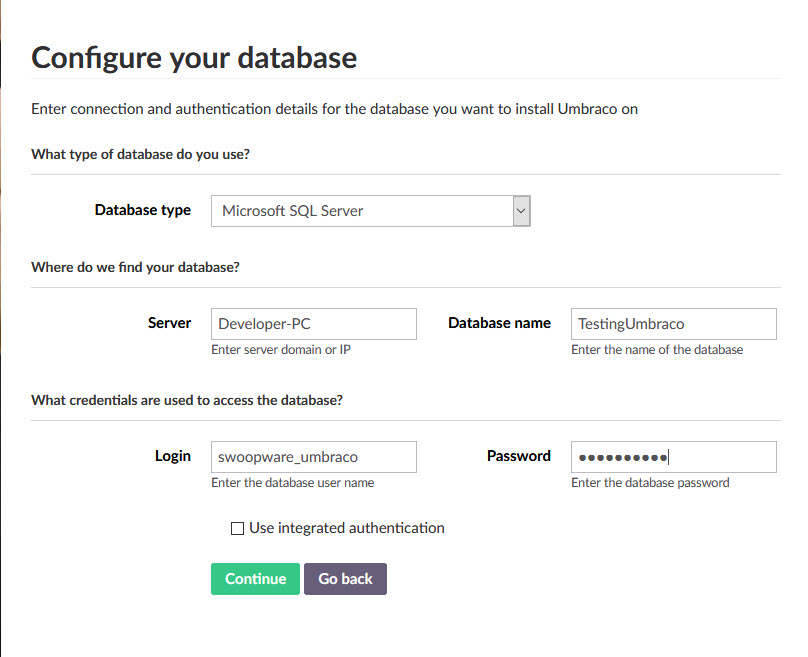Click the 'Configure your database' heading
This screenshot has width=808, height=657.
(194, 57)
